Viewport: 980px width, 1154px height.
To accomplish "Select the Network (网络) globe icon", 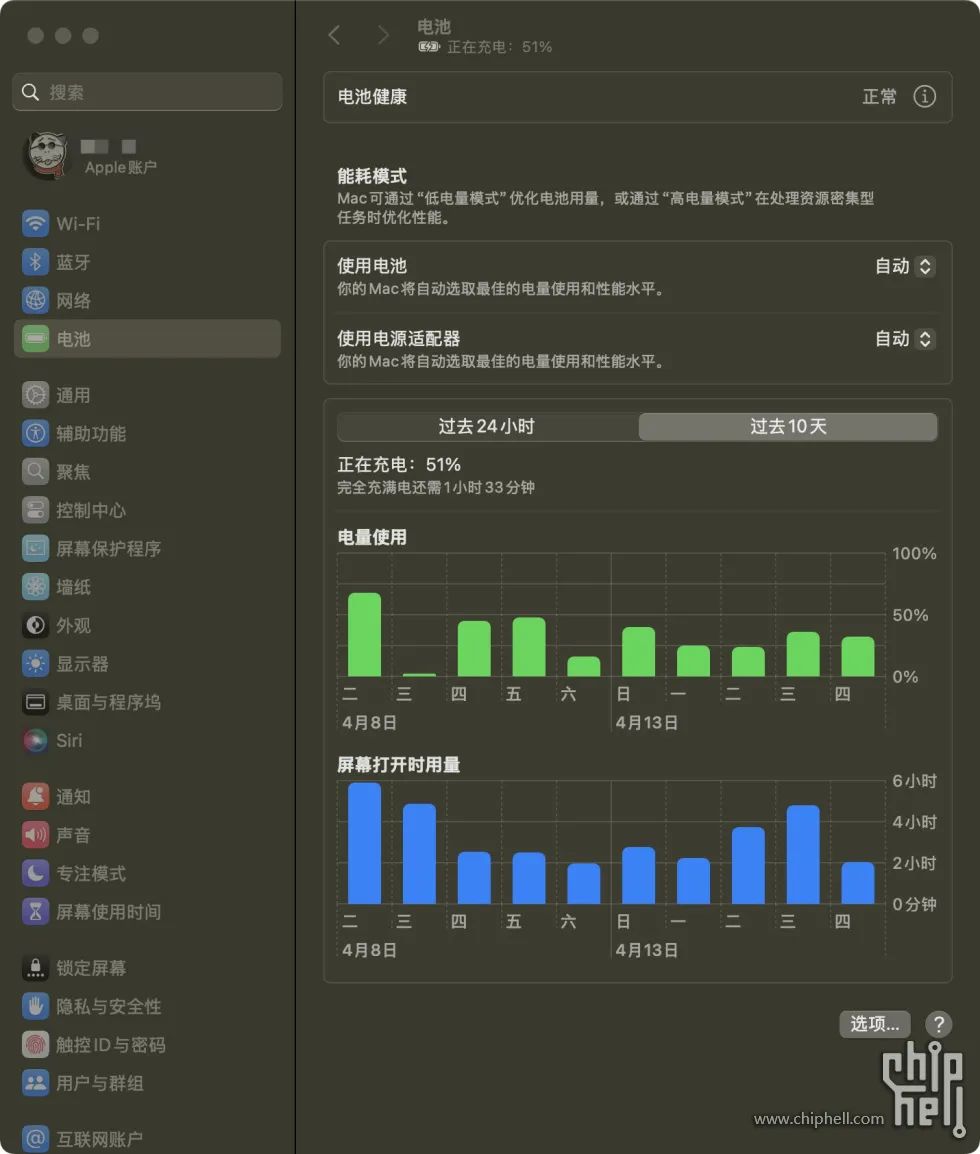I will pos(35,300).
